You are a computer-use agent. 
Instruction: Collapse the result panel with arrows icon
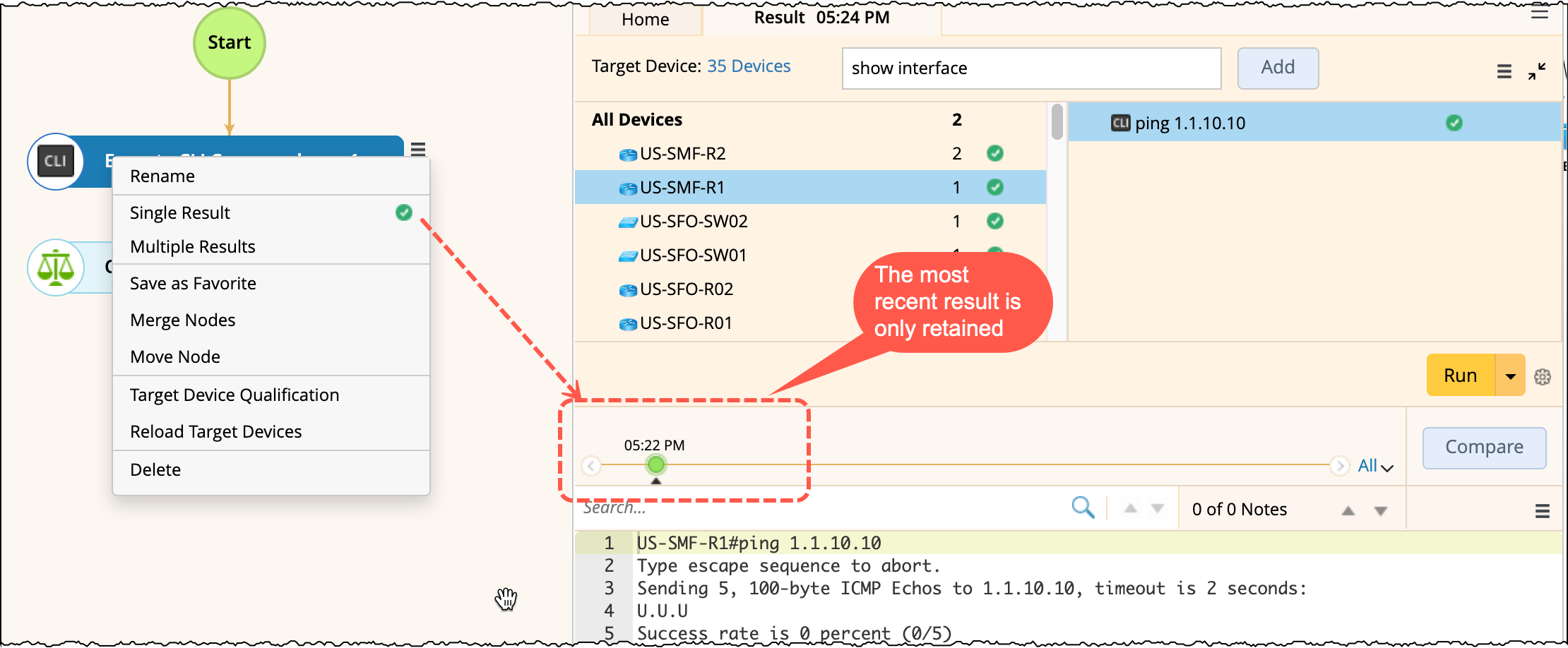coord(1537,71)
